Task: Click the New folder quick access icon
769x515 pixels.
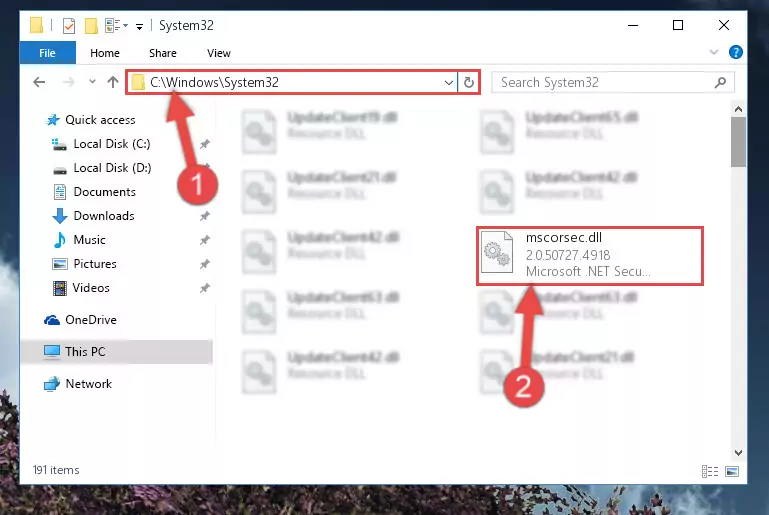Action: click(x=91, y=26)
